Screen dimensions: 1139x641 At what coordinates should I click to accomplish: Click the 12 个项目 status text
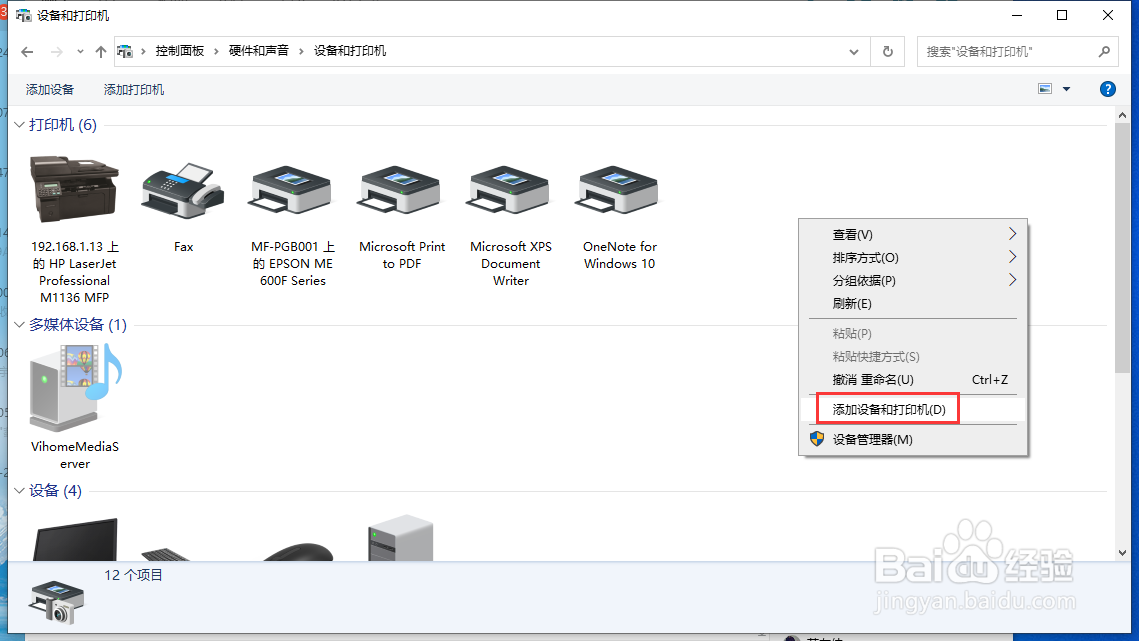[x=134, y=575]
